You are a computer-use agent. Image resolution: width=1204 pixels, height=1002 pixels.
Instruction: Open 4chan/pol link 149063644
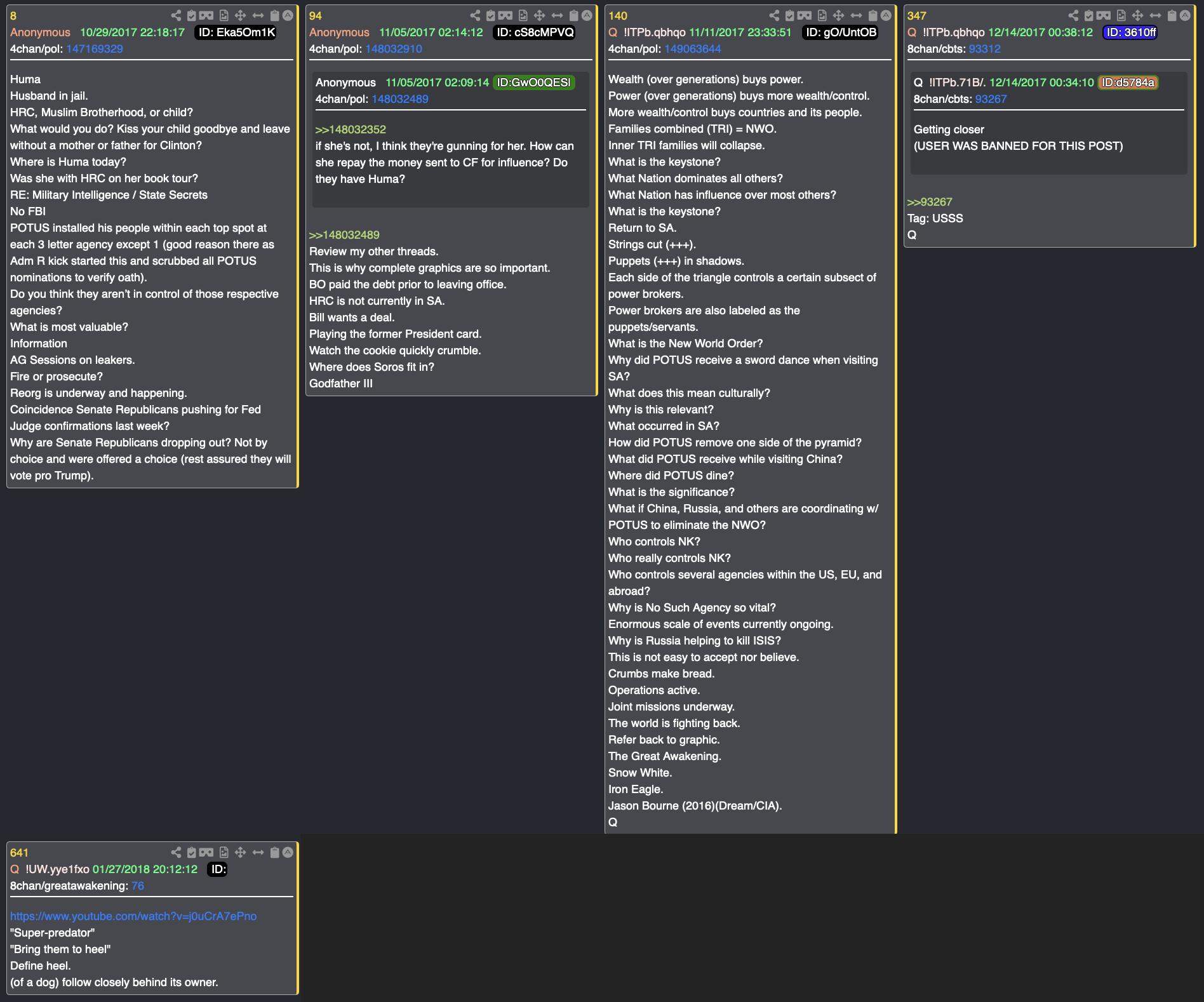click(x=693, y=49)
